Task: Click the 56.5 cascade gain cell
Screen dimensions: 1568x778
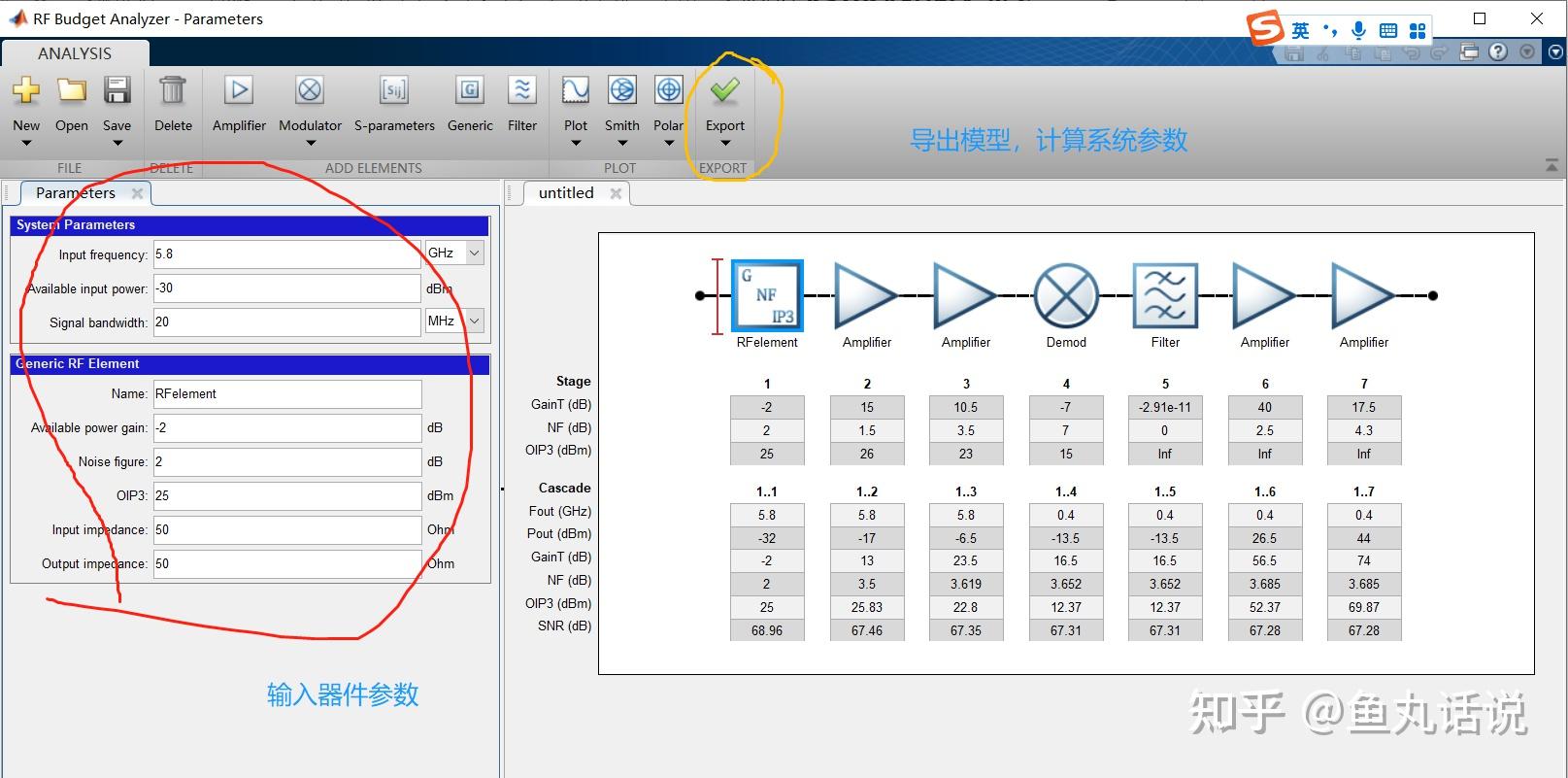Action: pyautogui.click(x=1265, y=560)
